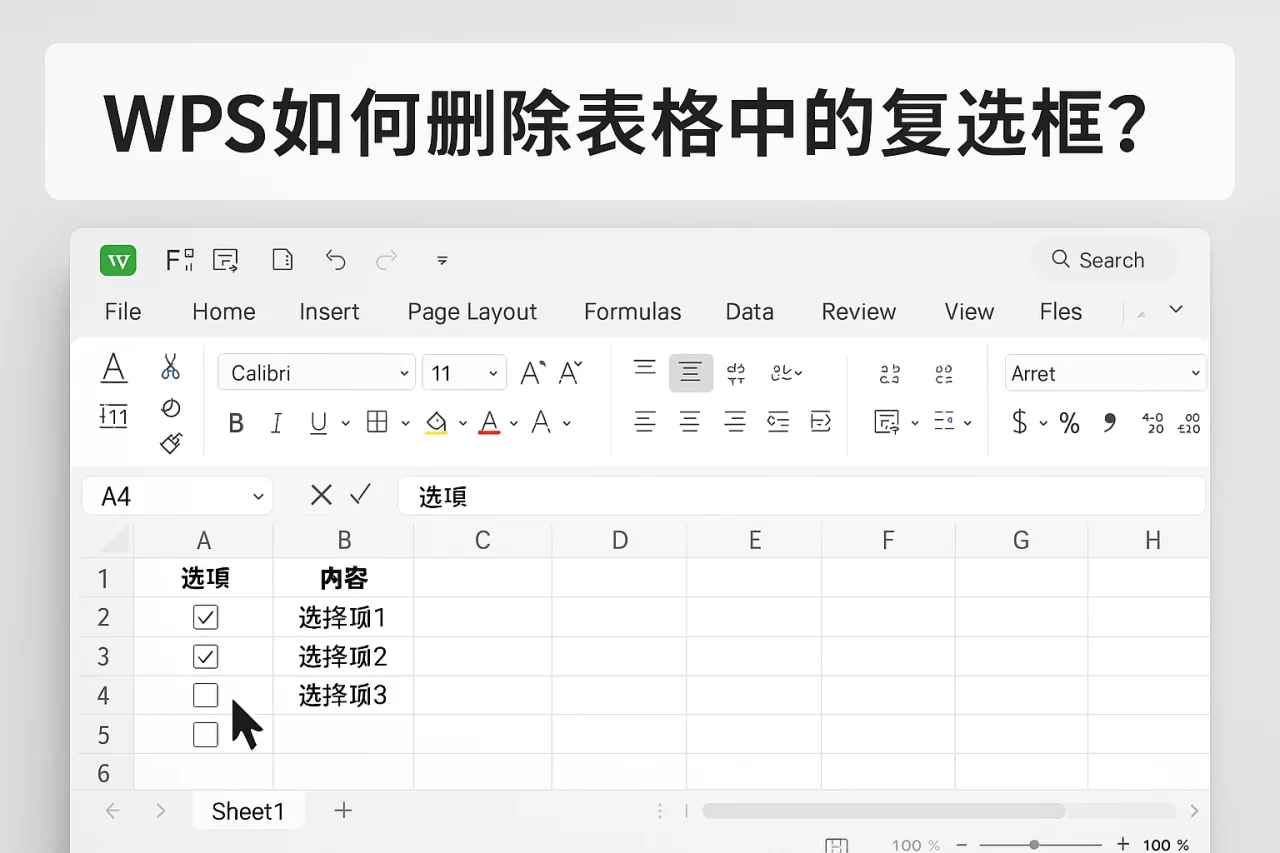Click the increase decimal places icon
1280x853 pixels.
pos(1153,422)
